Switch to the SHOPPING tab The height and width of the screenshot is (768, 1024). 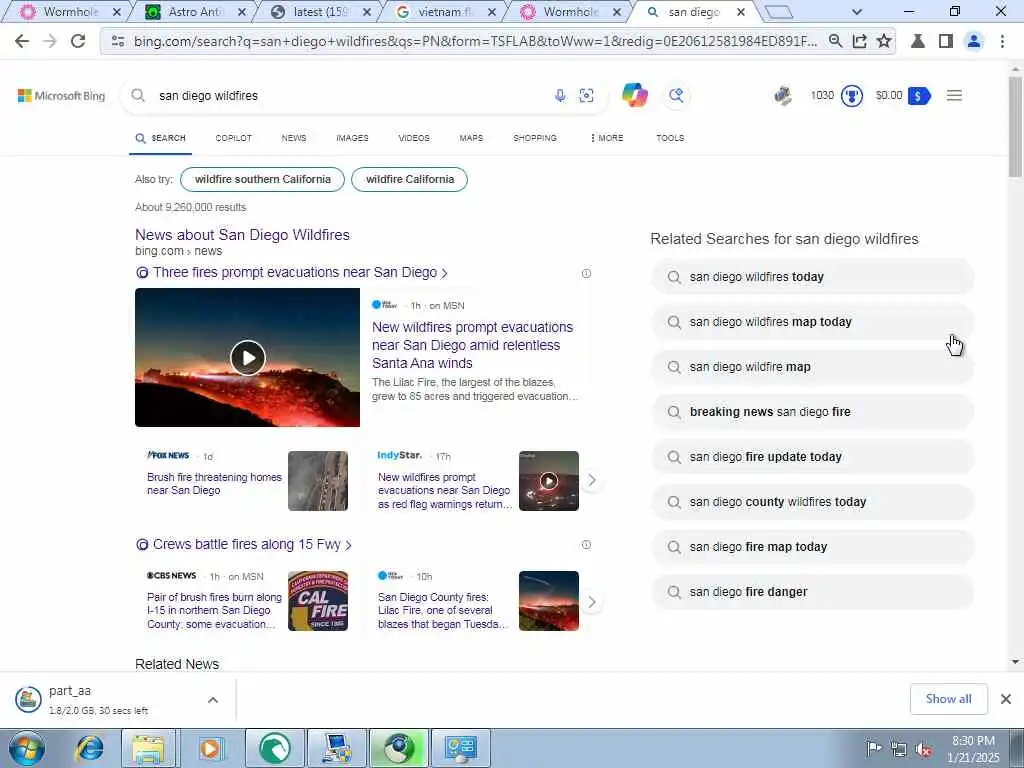coord(535,138)
